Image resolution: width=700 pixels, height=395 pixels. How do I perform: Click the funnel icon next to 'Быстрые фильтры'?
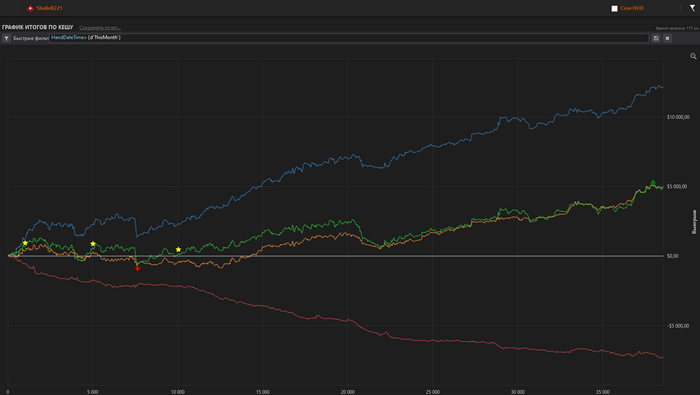tap(6, 38)
